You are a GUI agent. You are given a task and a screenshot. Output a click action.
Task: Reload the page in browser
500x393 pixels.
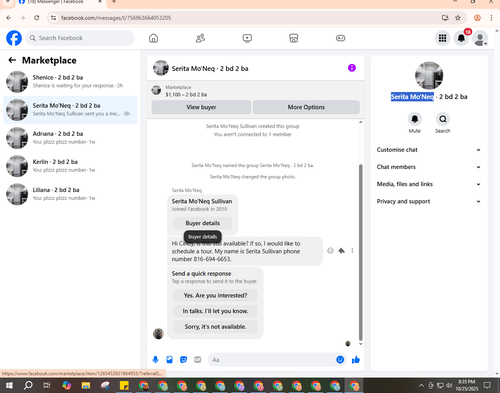(37, 18)
